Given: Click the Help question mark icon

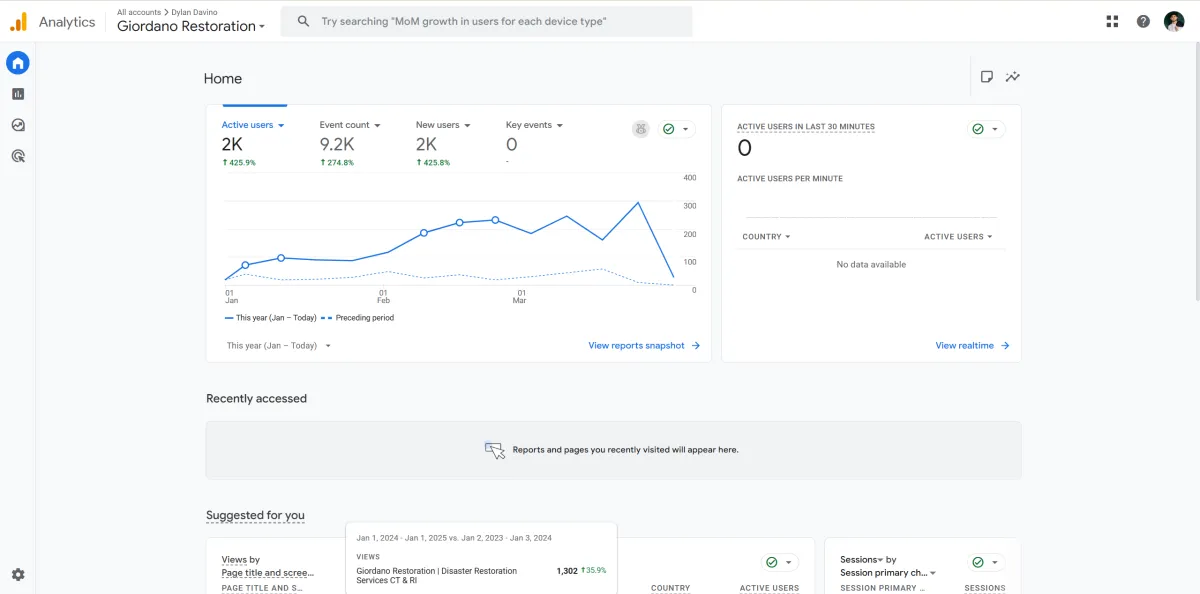Looking at the screenshot, I should (x=1143, y=21).
